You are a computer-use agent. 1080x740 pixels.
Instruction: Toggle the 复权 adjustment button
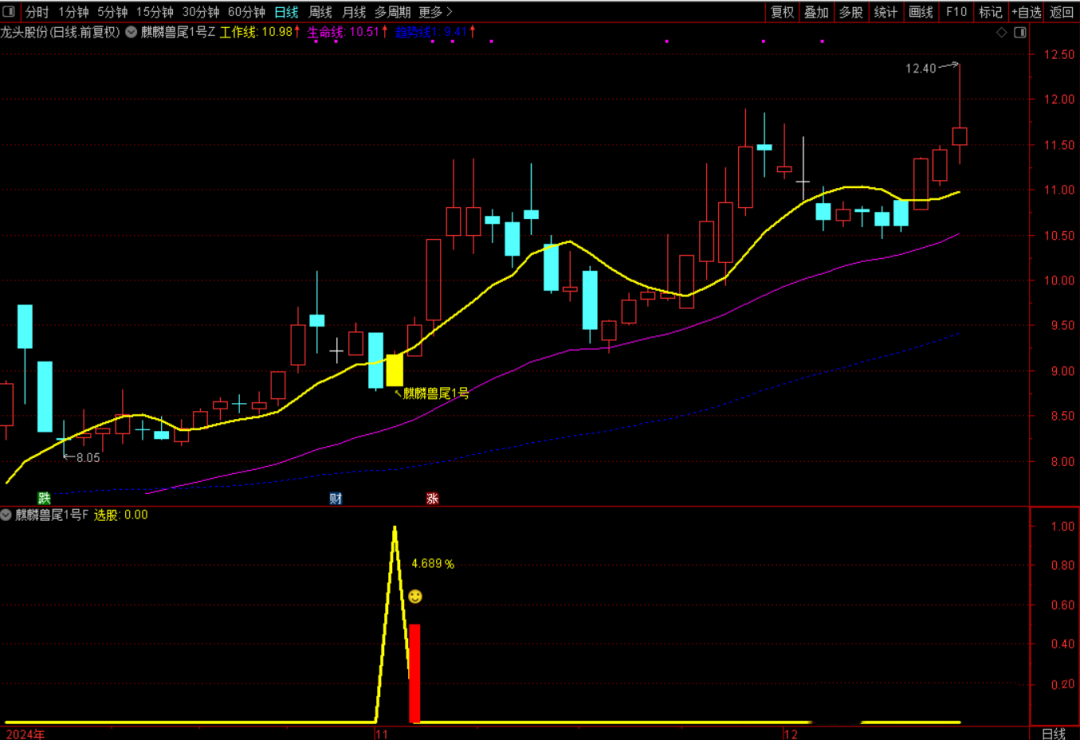pyautogui.click(x=782, y=12)
